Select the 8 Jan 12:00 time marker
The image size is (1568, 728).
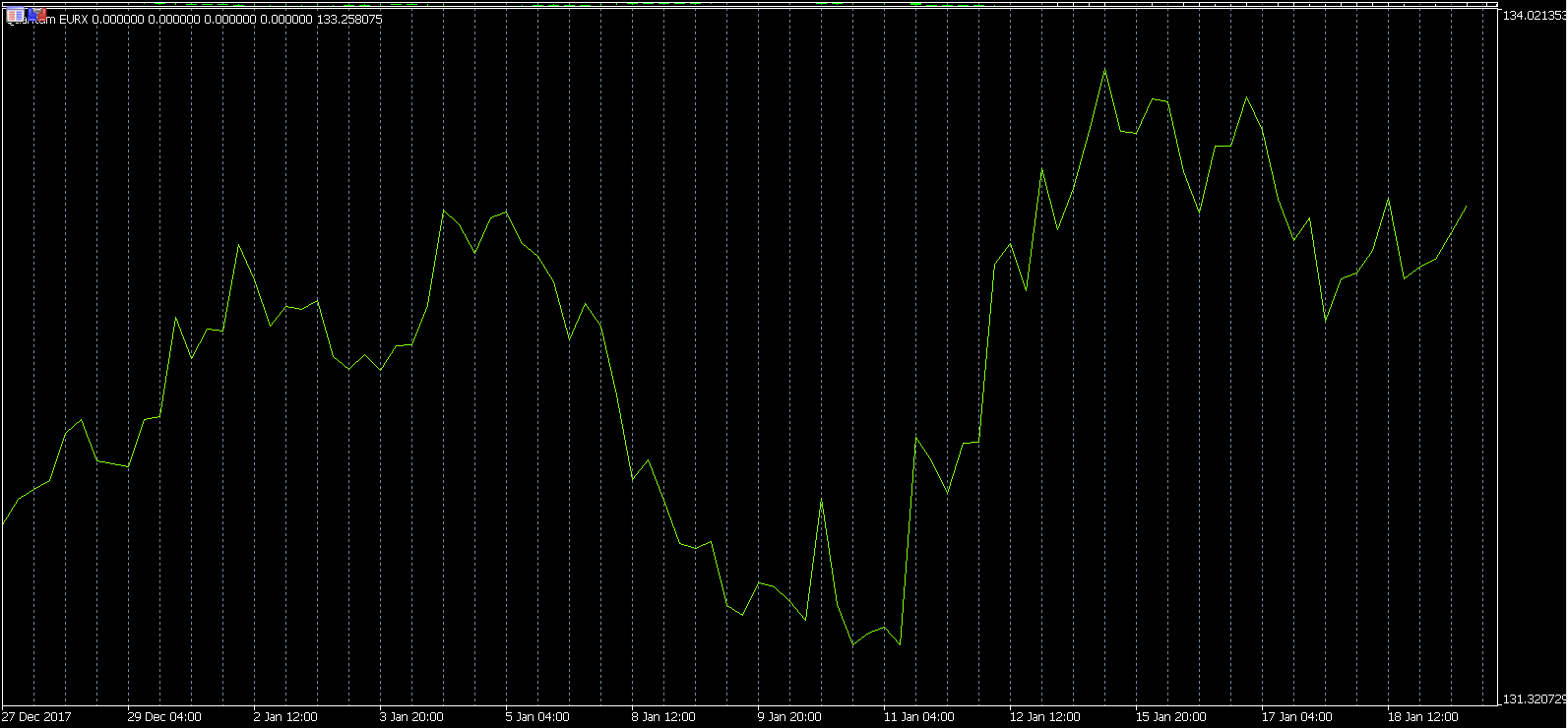click(x=663, y=717)
